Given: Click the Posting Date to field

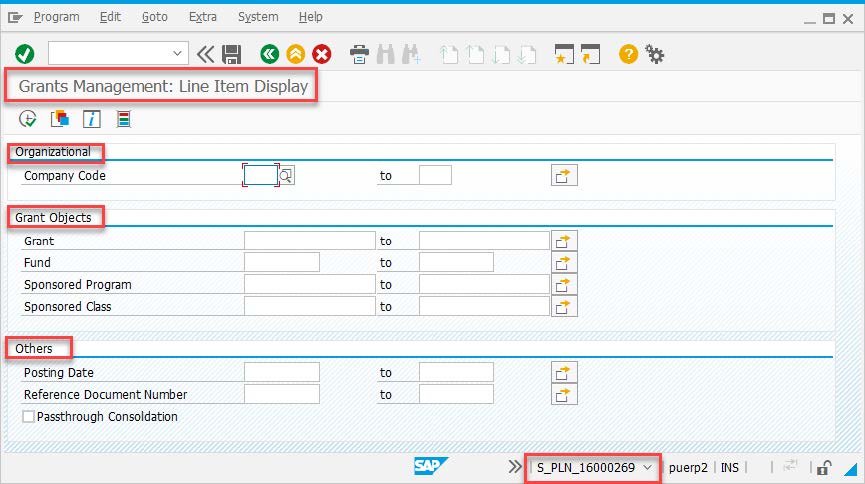Looking at the screenshot, I should [x=456, y=372].
